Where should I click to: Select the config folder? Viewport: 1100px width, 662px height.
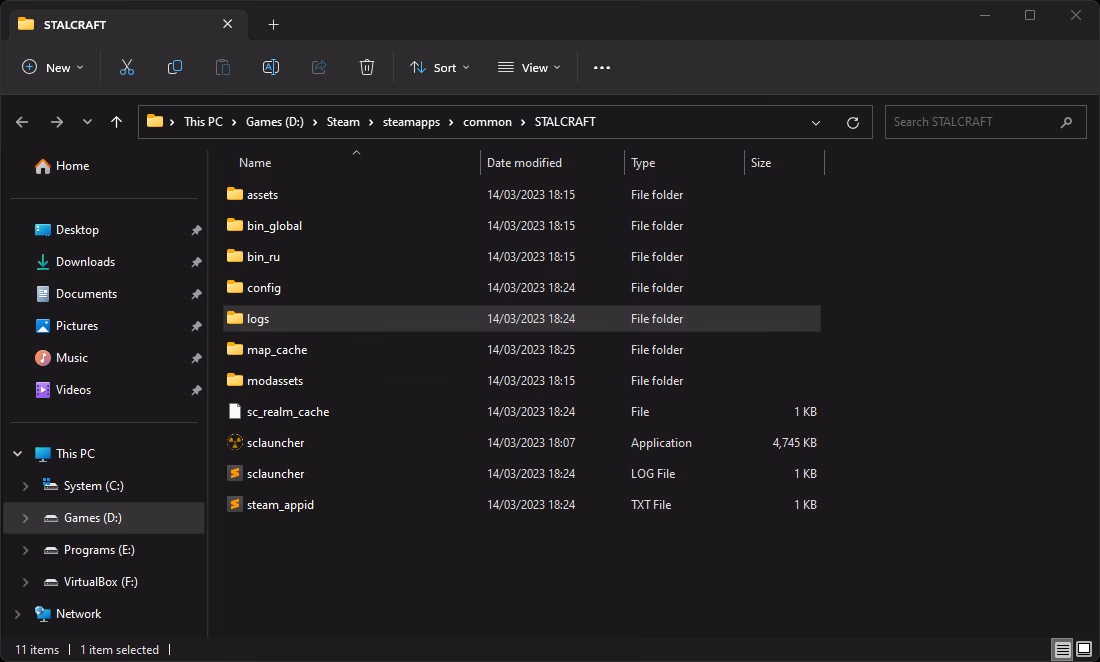pos(522,288)
